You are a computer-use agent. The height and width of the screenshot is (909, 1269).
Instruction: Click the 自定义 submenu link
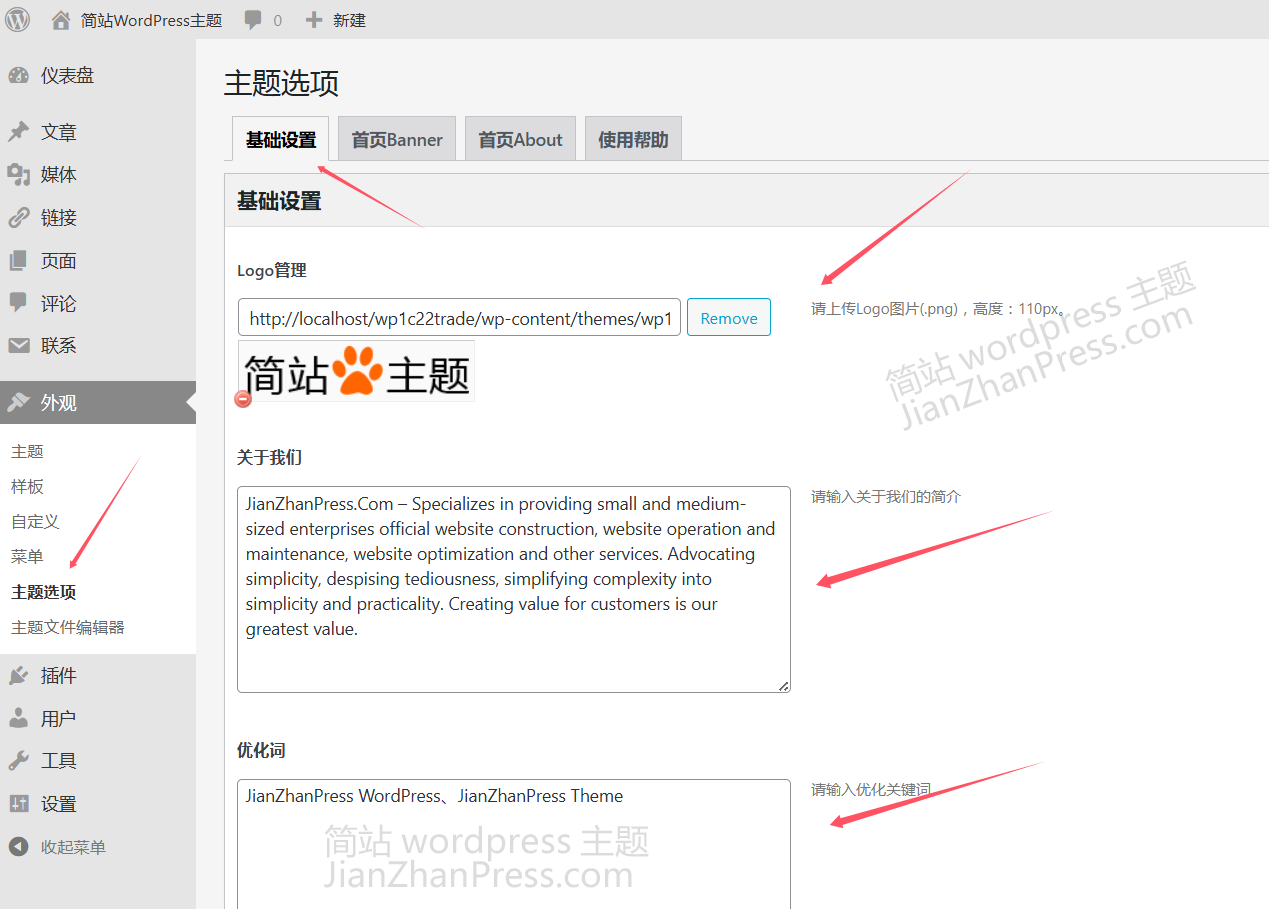click(x=35, y=522)
